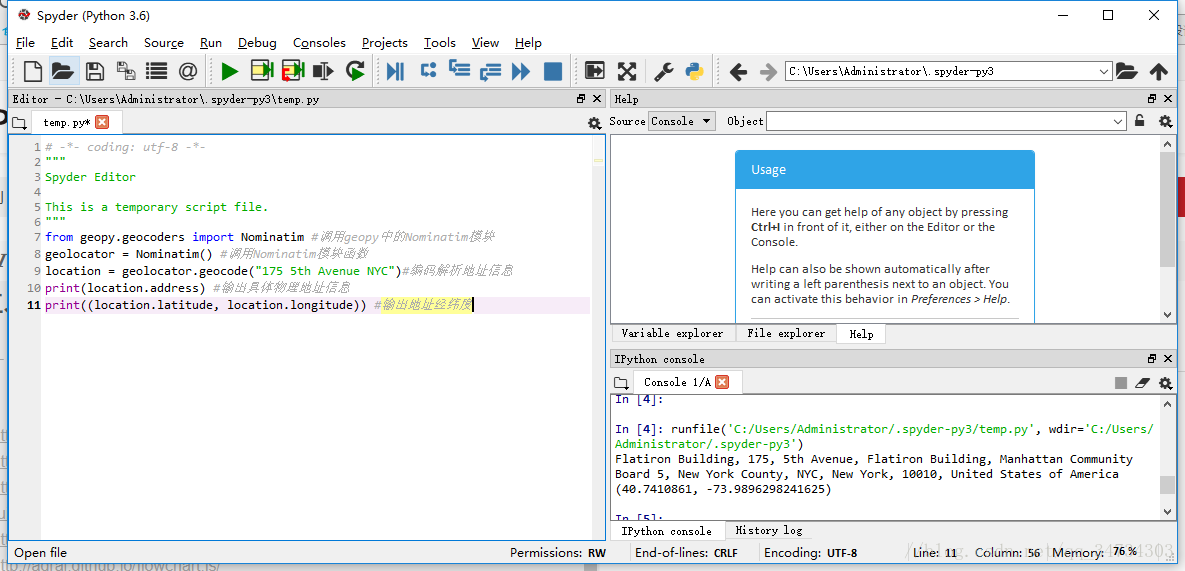Open the Search menu
The image size is (1185, 571).
click(x=108, y=43)
